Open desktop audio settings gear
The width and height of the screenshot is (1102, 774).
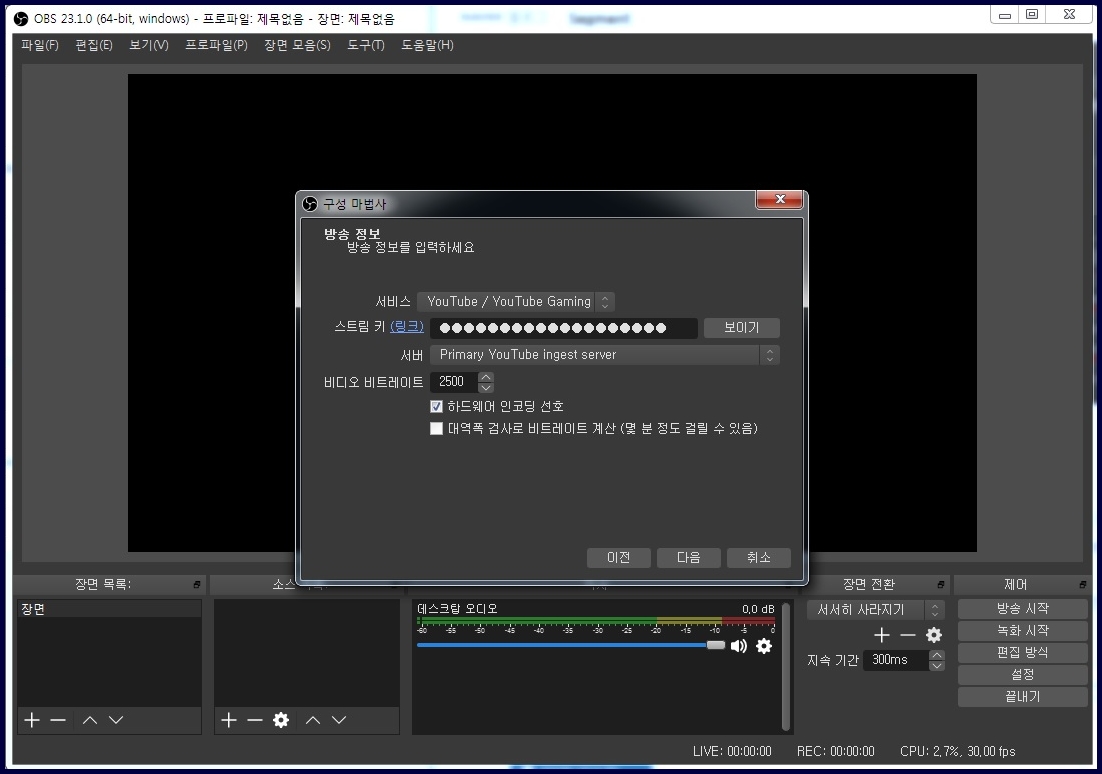764,645
